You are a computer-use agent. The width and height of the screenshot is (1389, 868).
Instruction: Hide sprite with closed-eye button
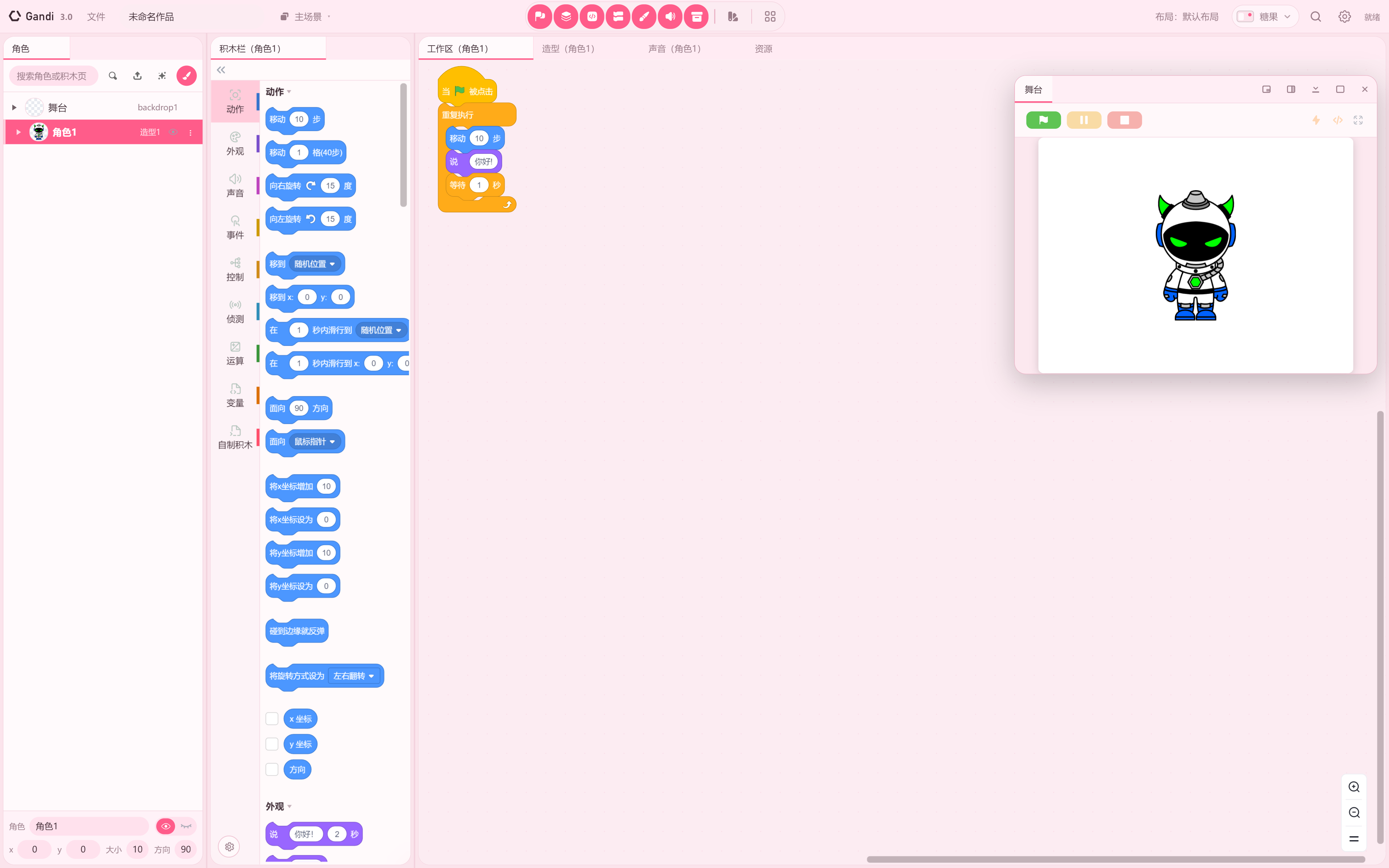click(186, 826)
